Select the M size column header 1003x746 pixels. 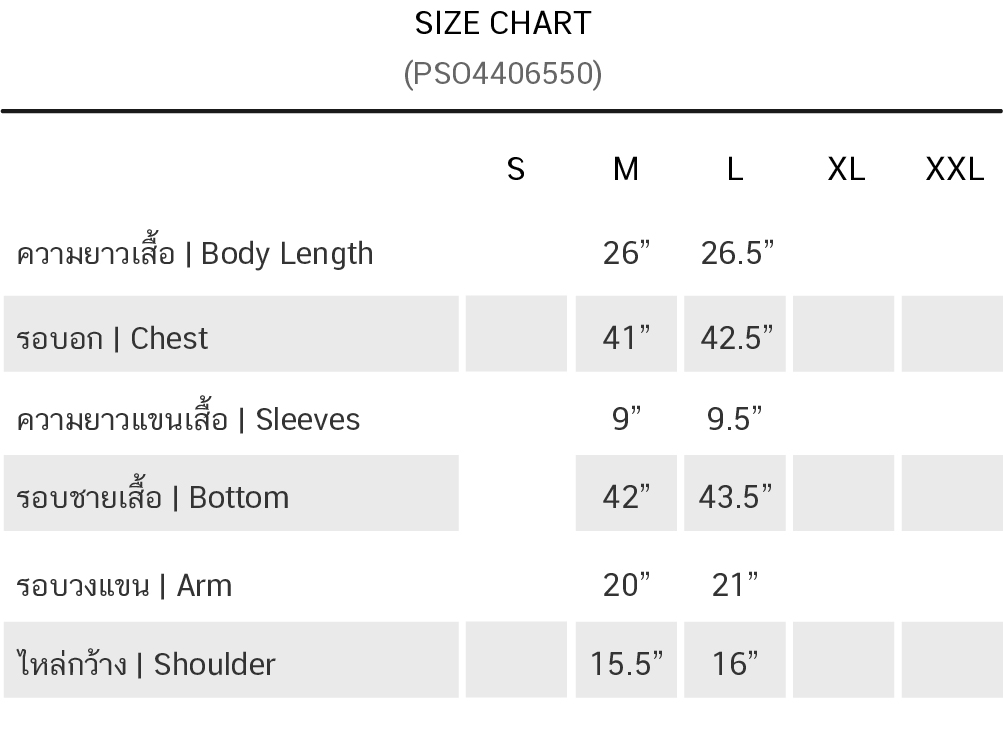tap(626, 169)
